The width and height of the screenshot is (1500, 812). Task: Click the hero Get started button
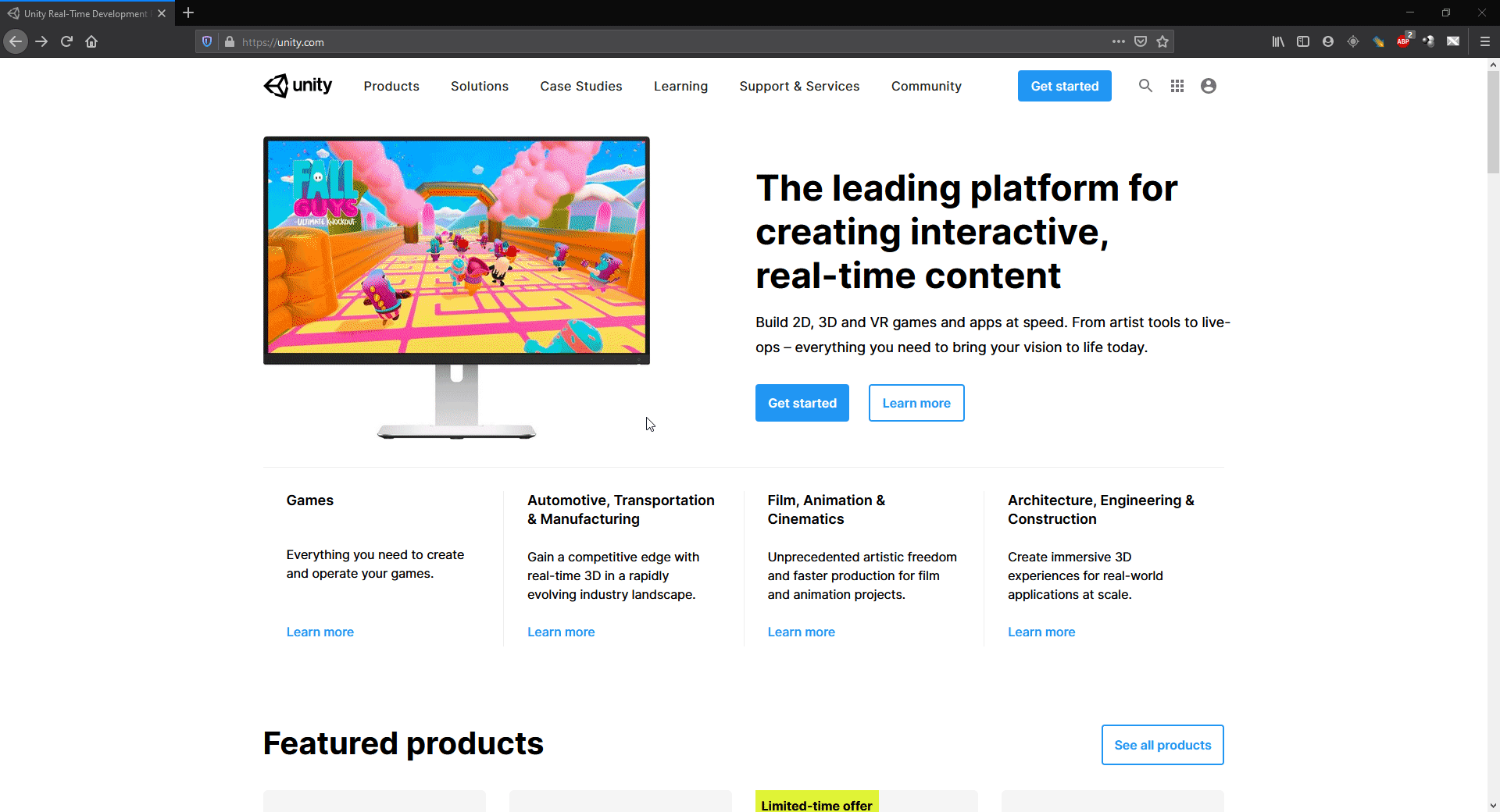(802, 403)
